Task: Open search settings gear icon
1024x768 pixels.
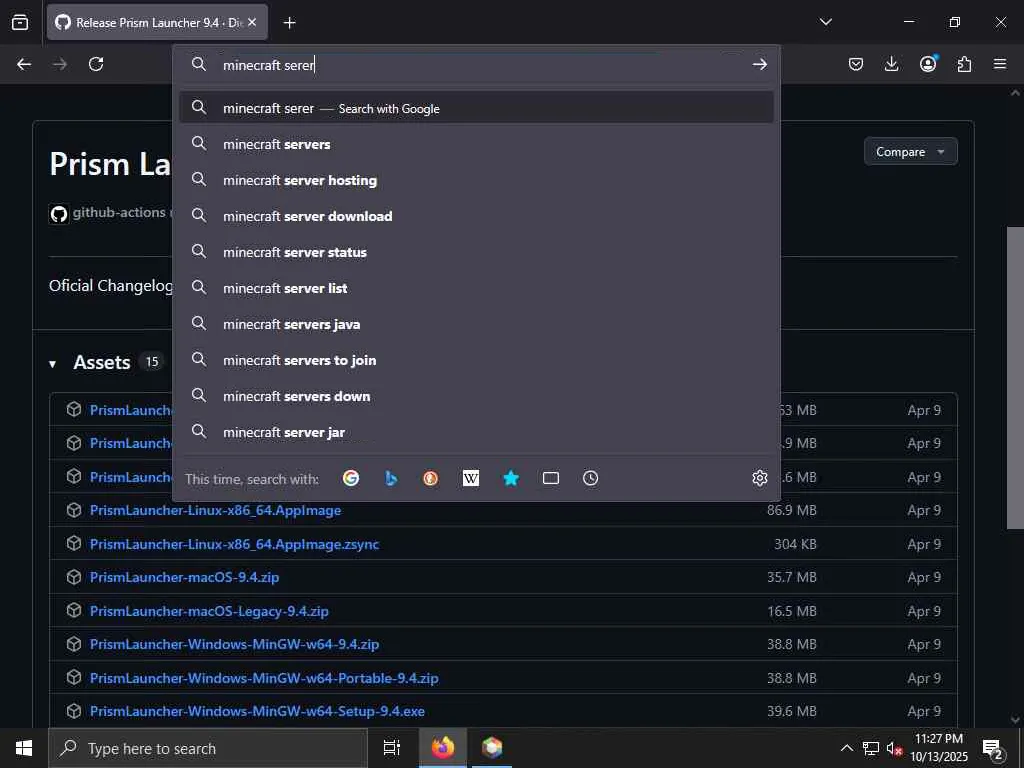Action: (760, 478)
